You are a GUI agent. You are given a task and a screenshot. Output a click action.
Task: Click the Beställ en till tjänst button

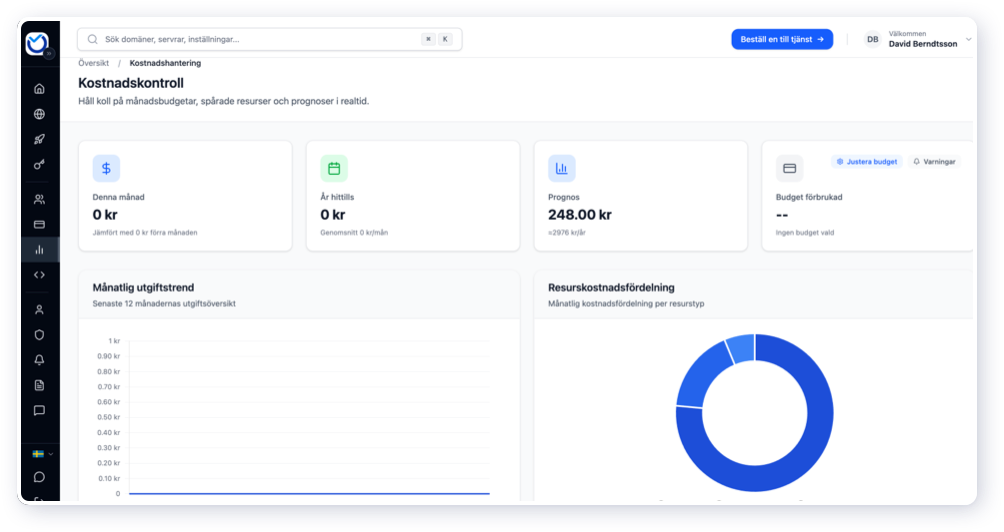tap(781, 39)
